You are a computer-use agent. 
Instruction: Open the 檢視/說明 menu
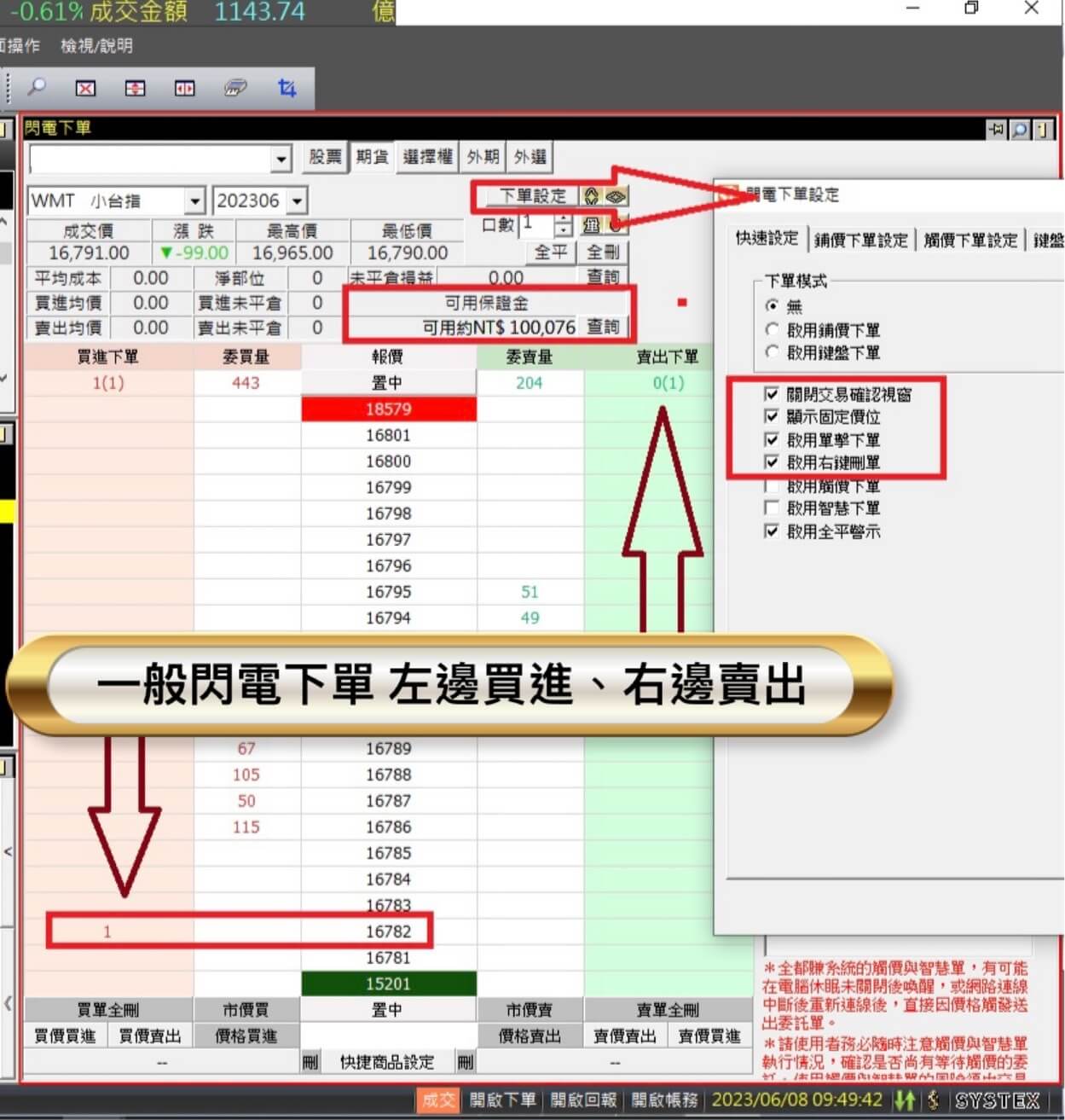[x=96, y=46]
